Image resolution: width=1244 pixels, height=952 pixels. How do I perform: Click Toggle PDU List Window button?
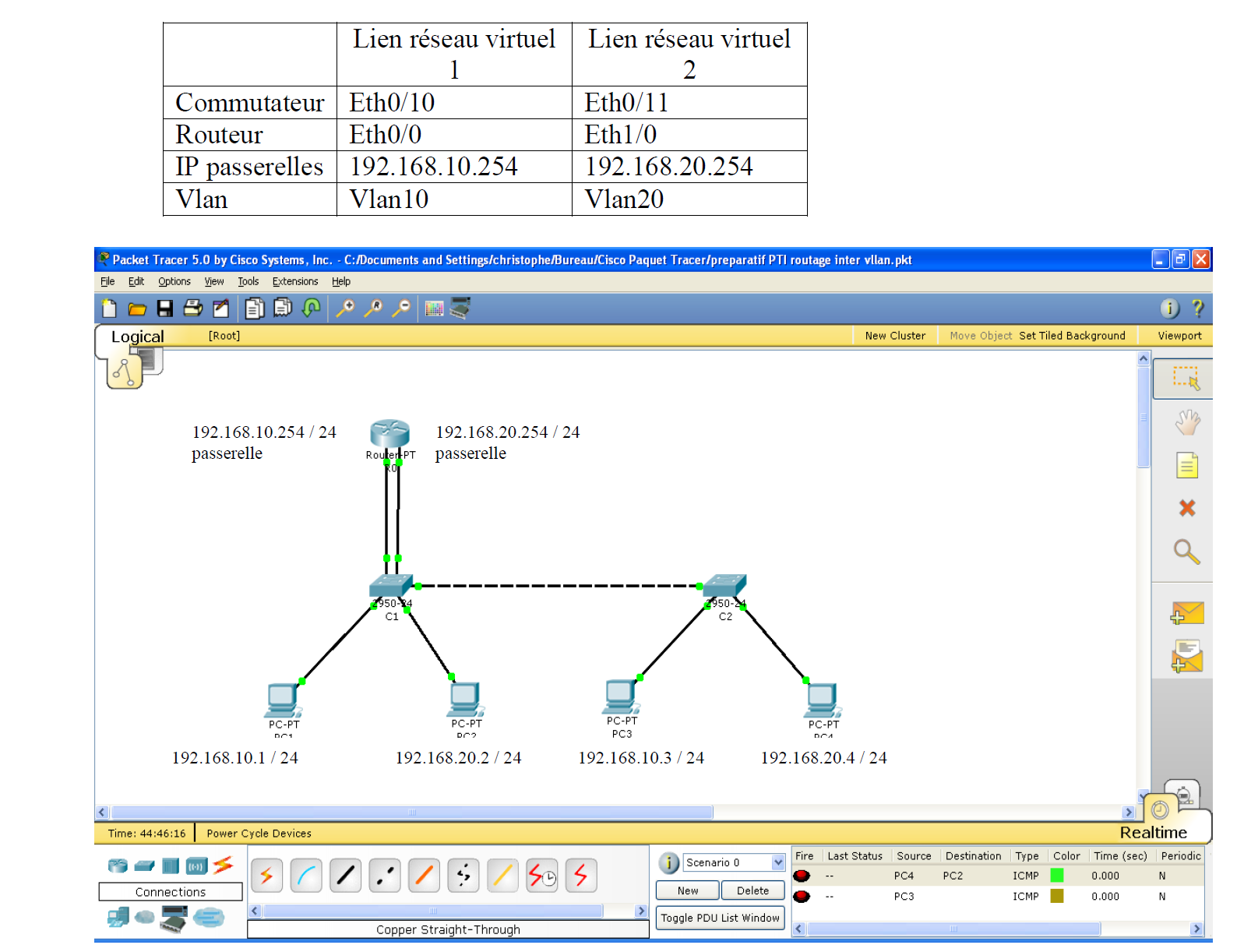[720, 918]
